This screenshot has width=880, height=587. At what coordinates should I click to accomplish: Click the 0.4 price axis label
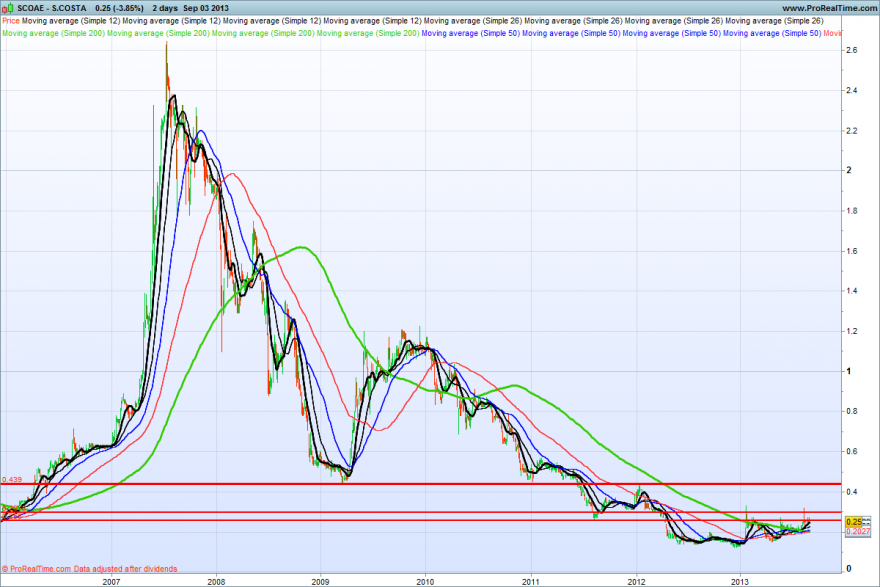(x=851, y=492)
